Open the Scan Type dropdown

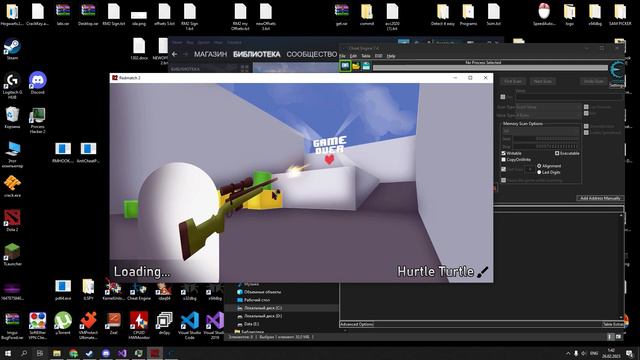click(x=548, y=107)
